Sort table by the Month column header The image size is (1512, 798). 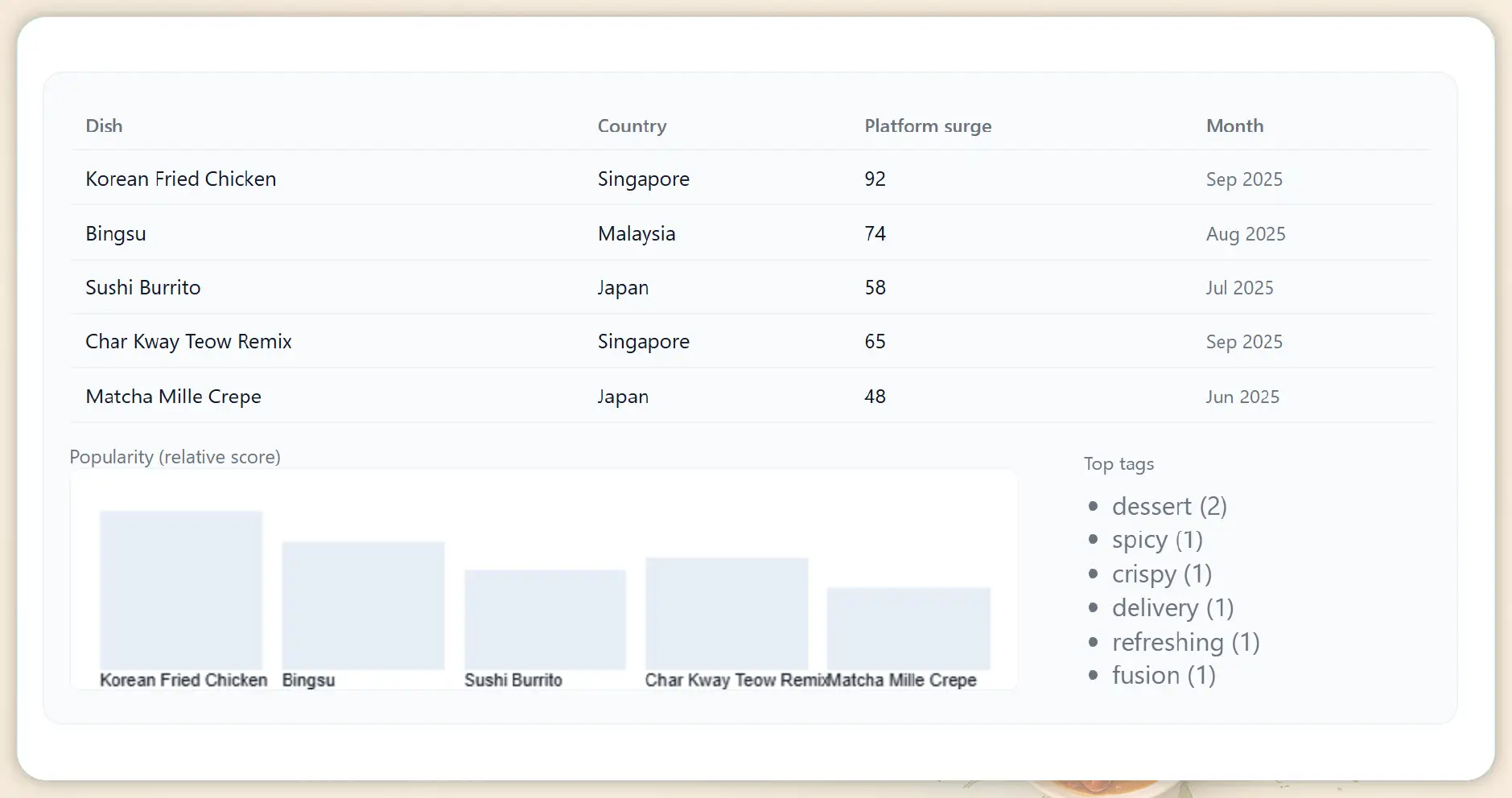pos(1234,125)
